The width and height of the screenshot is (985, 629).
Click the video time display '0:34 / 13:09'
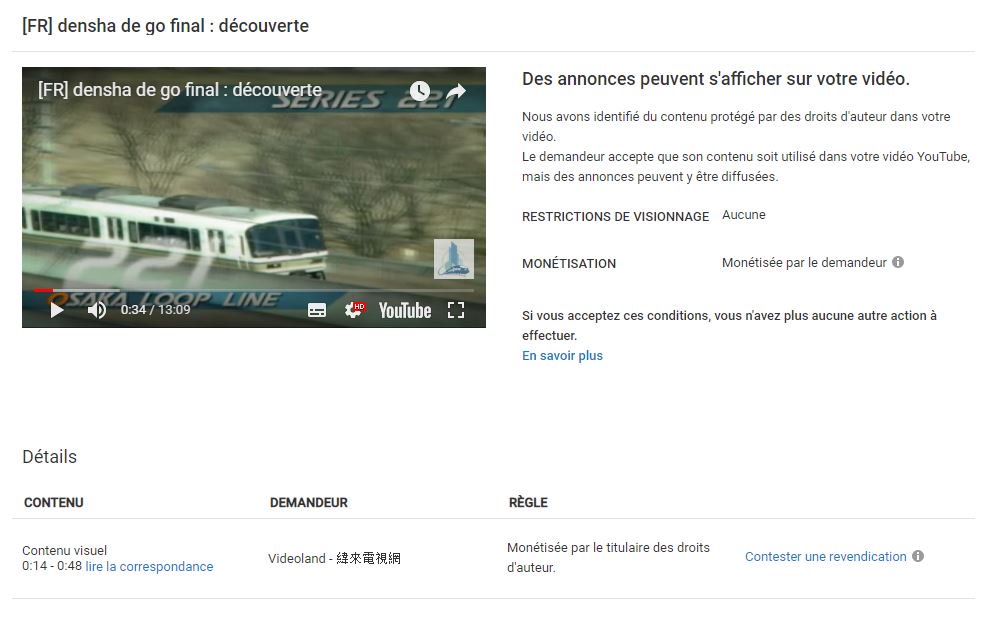click(155, 310)
